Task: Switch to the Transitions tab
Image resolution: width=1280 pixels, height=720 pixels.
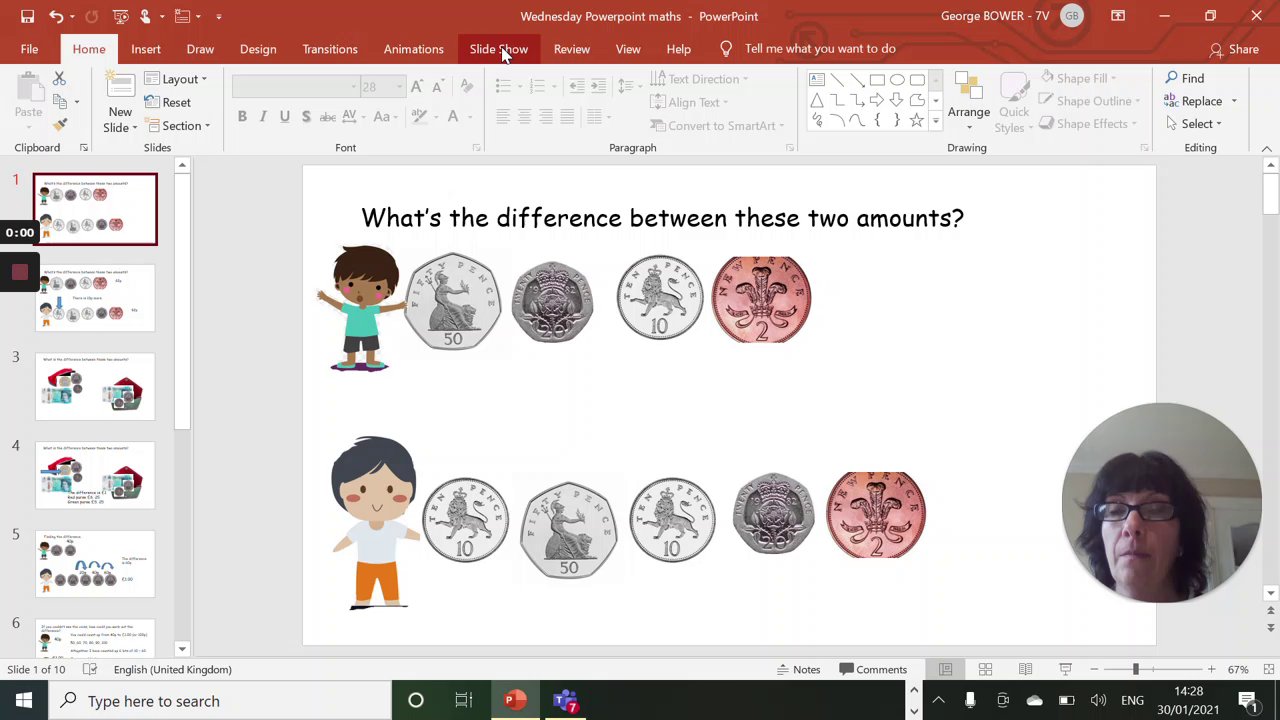Action: click(330, 49)
